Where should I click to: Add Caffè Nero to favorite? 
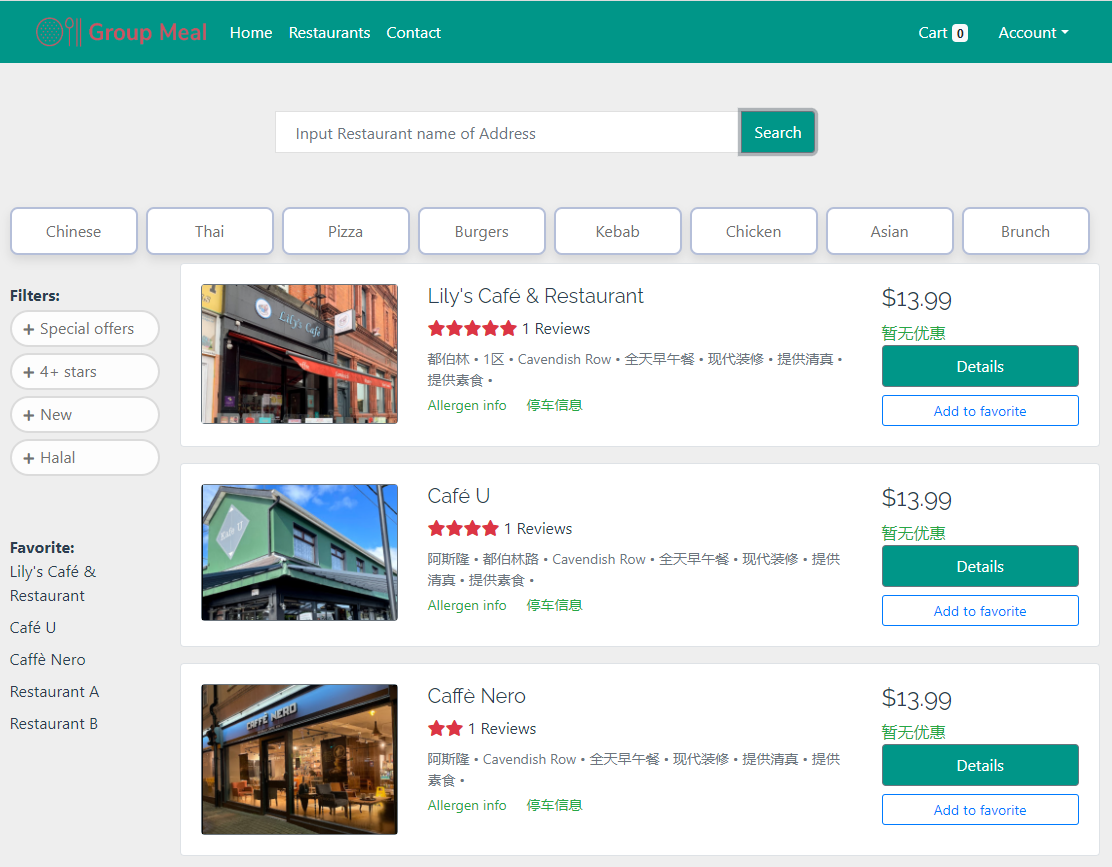[x=980, y=810]
